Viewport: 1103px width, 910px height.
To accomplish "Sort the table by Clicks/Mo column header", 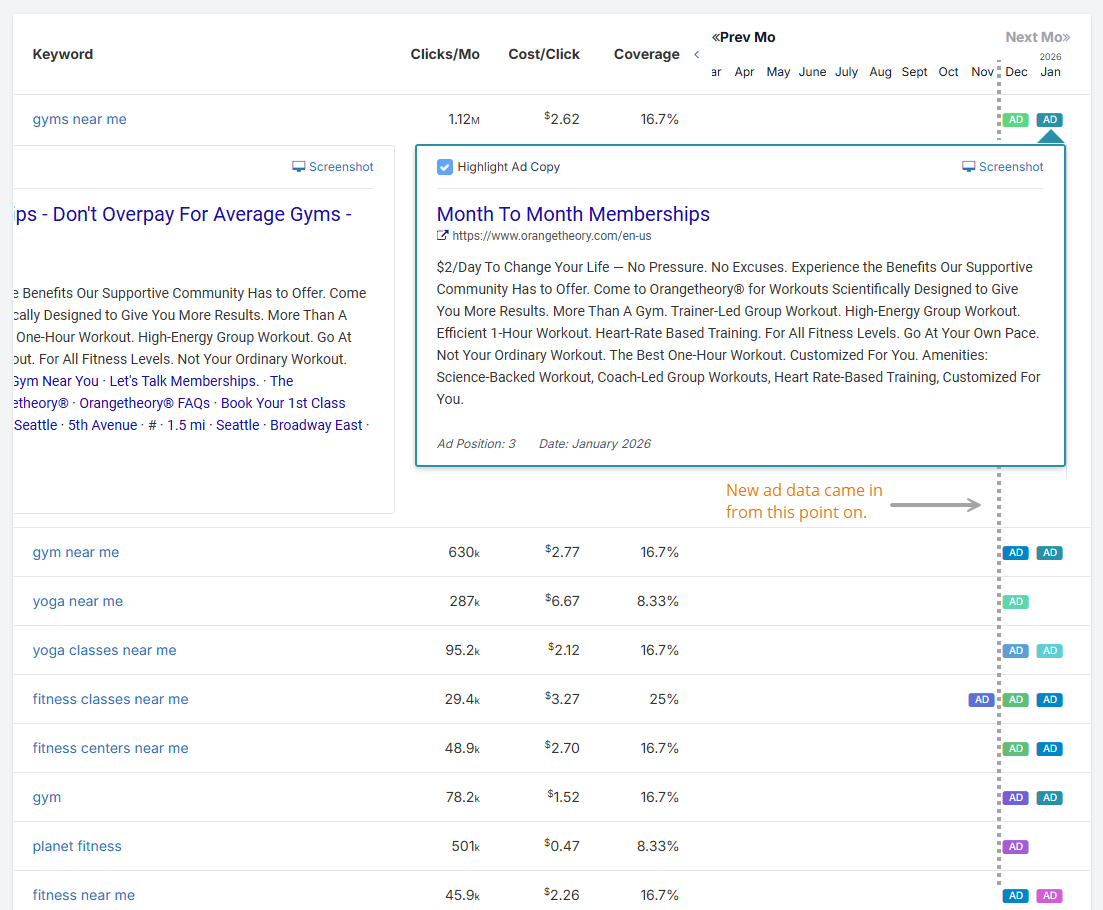I will click(445, 54).
